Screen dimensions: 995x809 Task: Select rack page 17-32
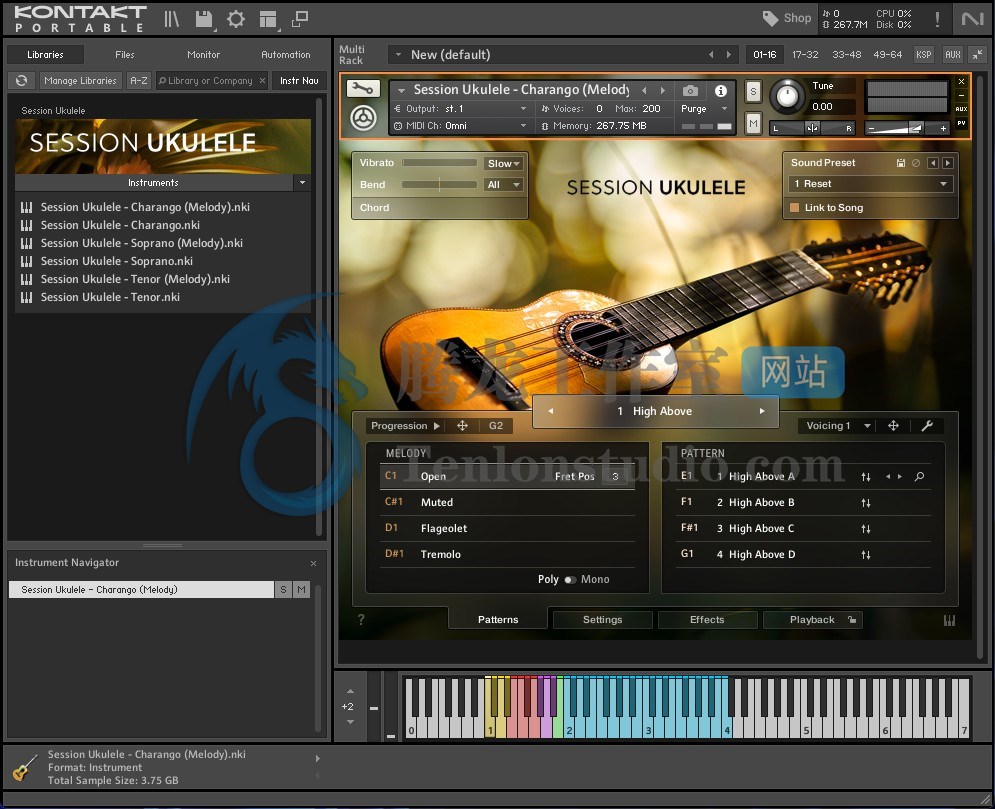pos(805,55)
